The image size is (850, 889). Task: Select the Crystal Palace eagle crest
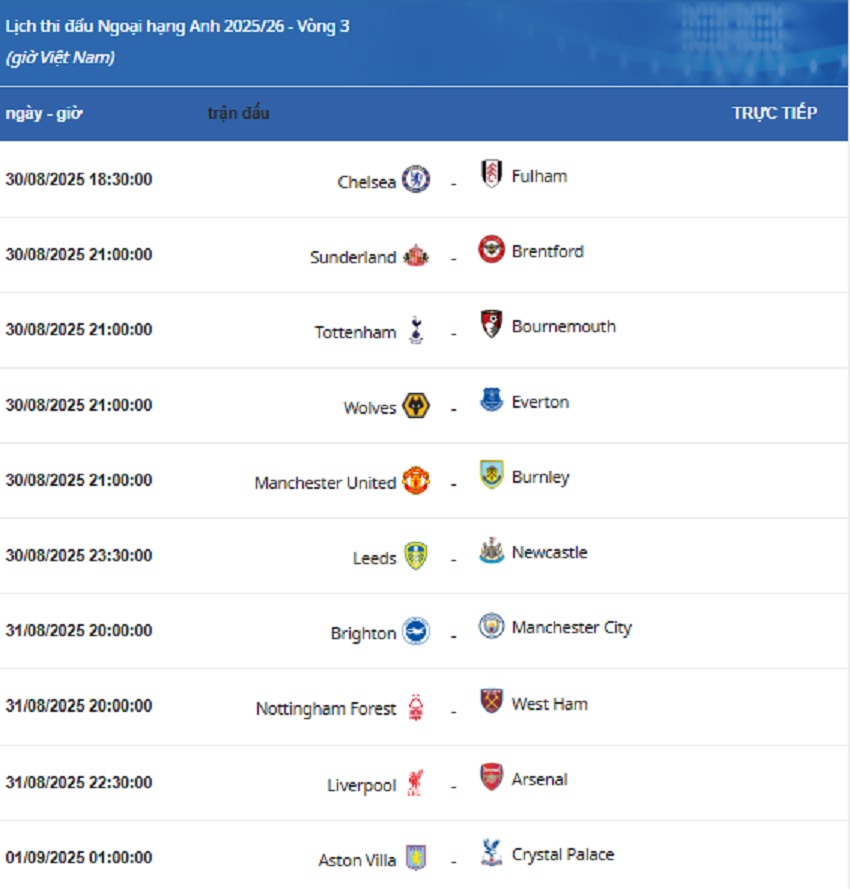tap(491, 852)
